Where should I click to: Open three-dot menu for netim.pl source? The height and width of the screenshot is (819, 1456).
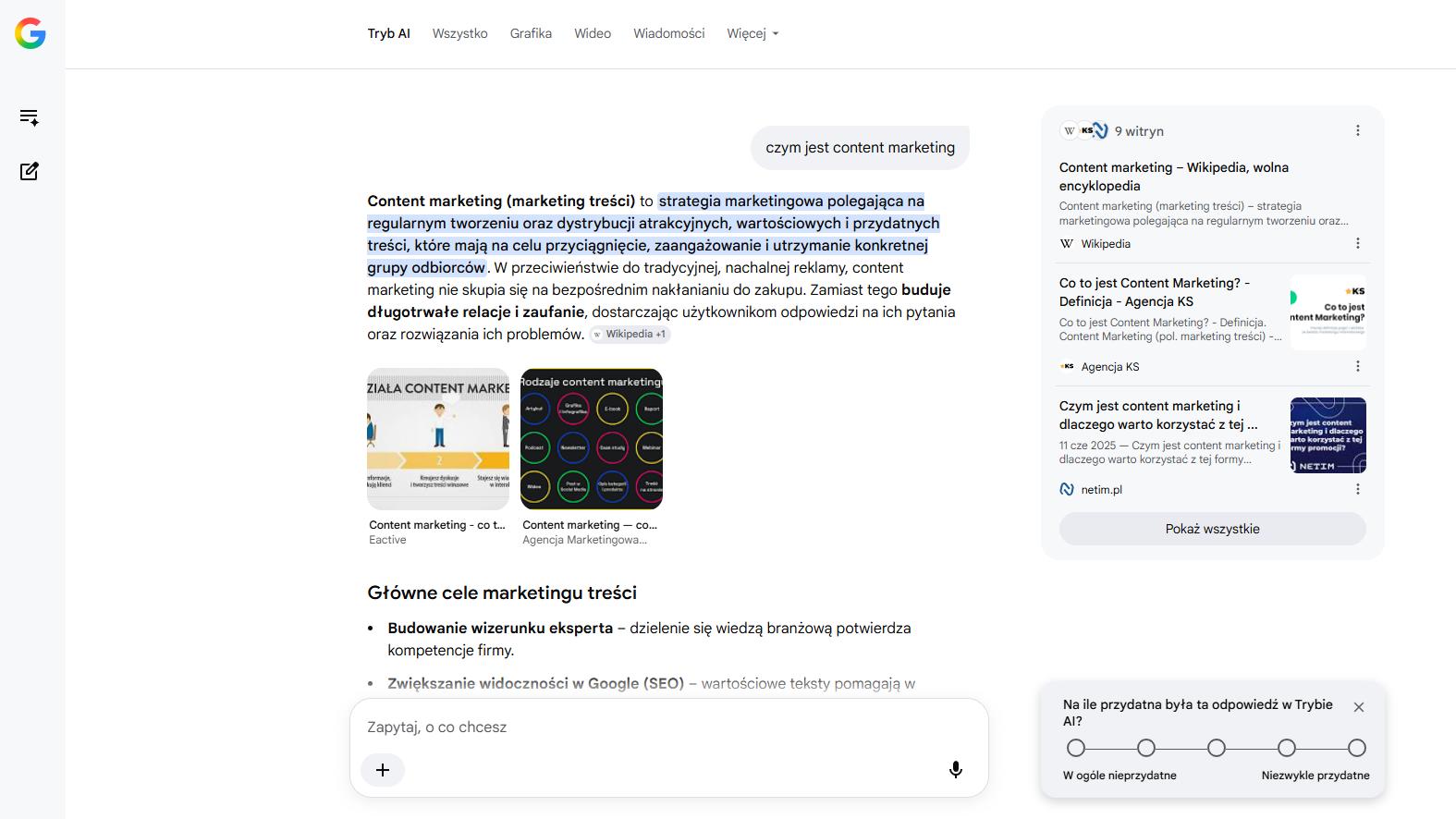1358,489
